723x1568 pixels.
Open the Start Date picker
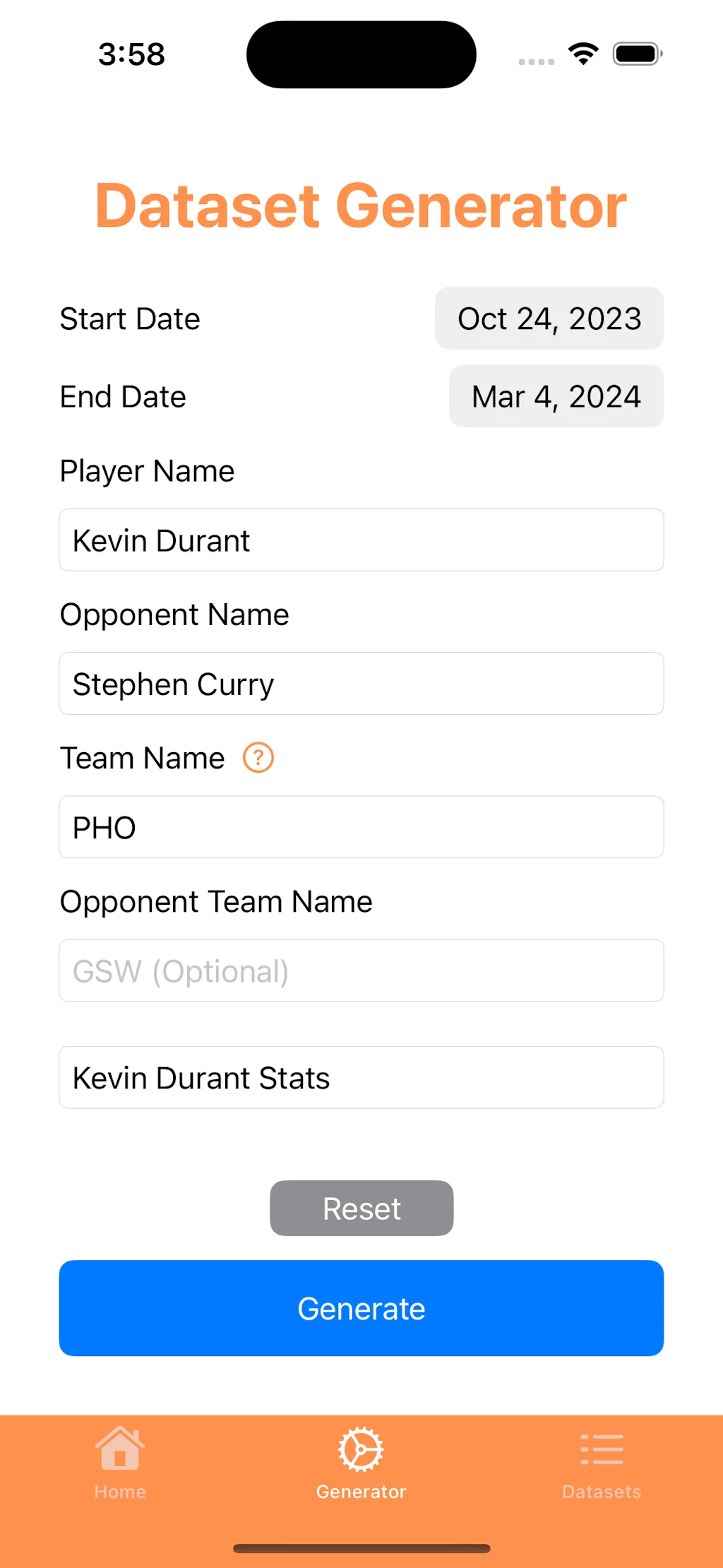coord(549,319)
